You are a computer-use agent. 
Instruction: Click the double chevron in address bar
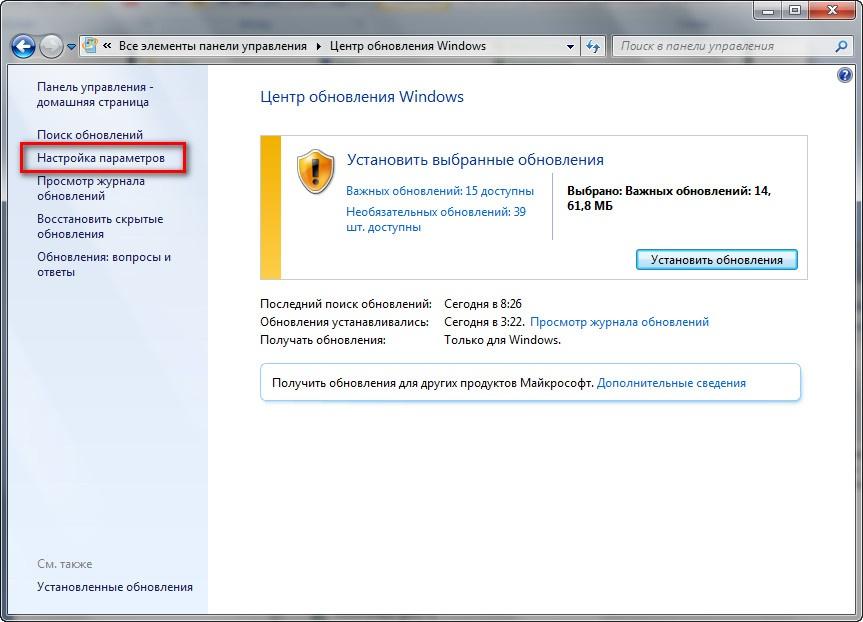pos(107,46)
